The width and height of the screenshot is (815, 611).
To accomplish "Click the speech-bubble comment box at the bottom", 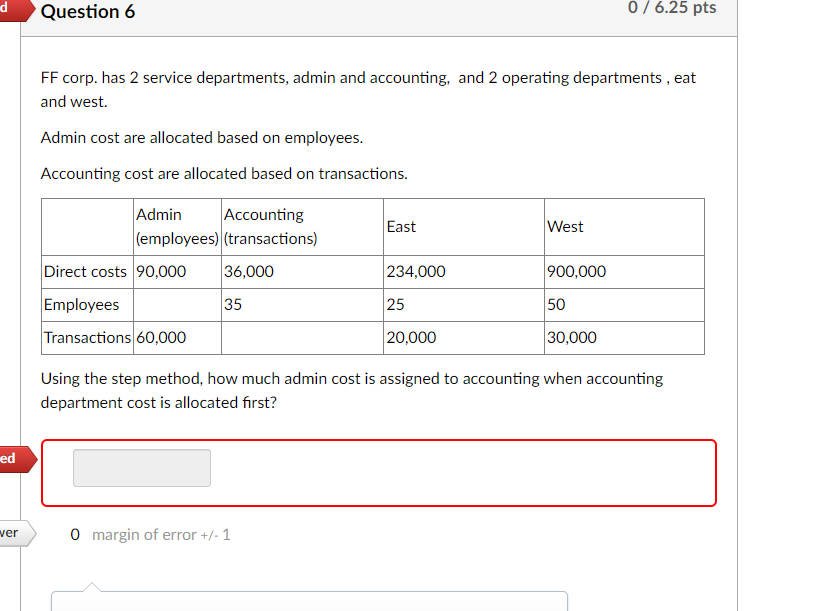I will tap(310, 602).
